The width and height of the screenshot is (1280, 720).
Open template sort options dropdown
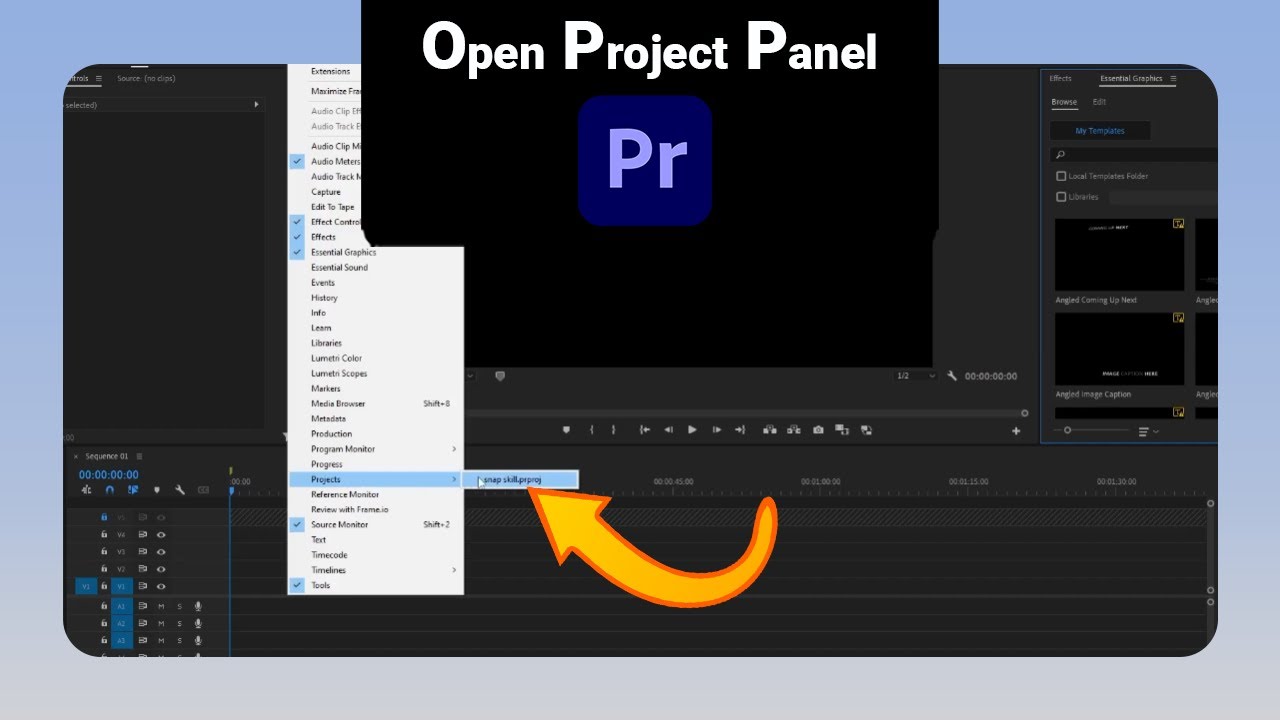point(1148,431)
